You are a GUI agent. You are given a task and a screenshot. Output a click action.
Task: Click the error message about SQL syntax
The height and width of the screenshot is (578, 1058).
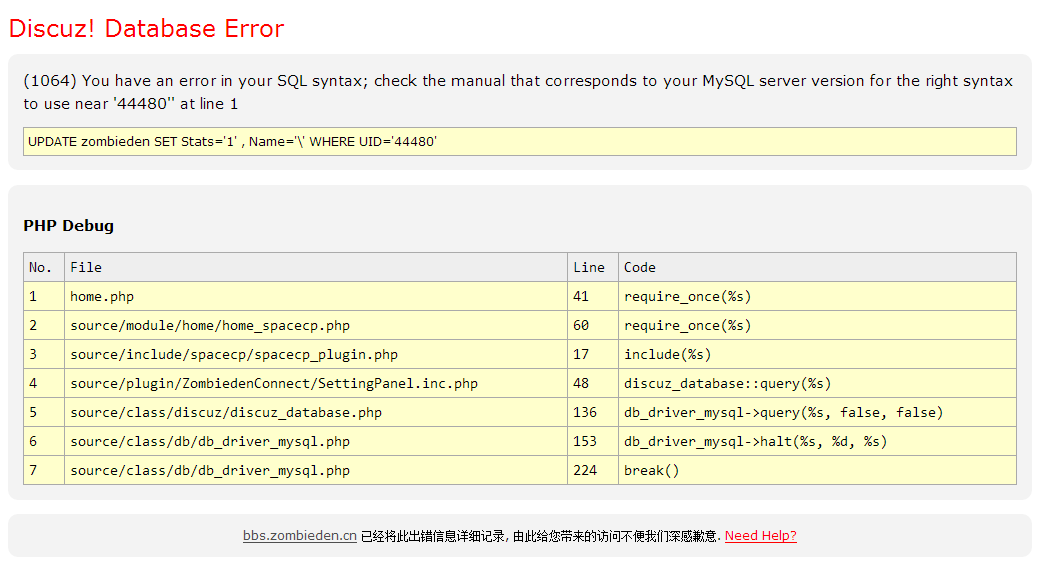click(518, 92)
